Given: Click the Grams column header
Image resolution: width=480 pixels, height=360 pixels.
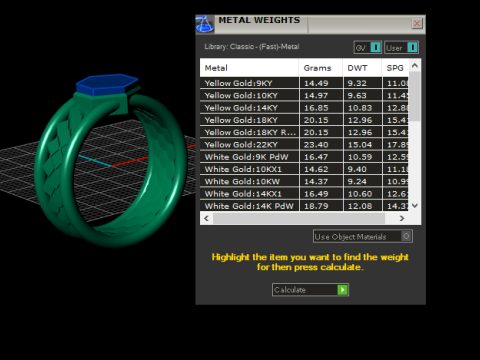Looking at the screenshot, I should click(x=321, y=68).
